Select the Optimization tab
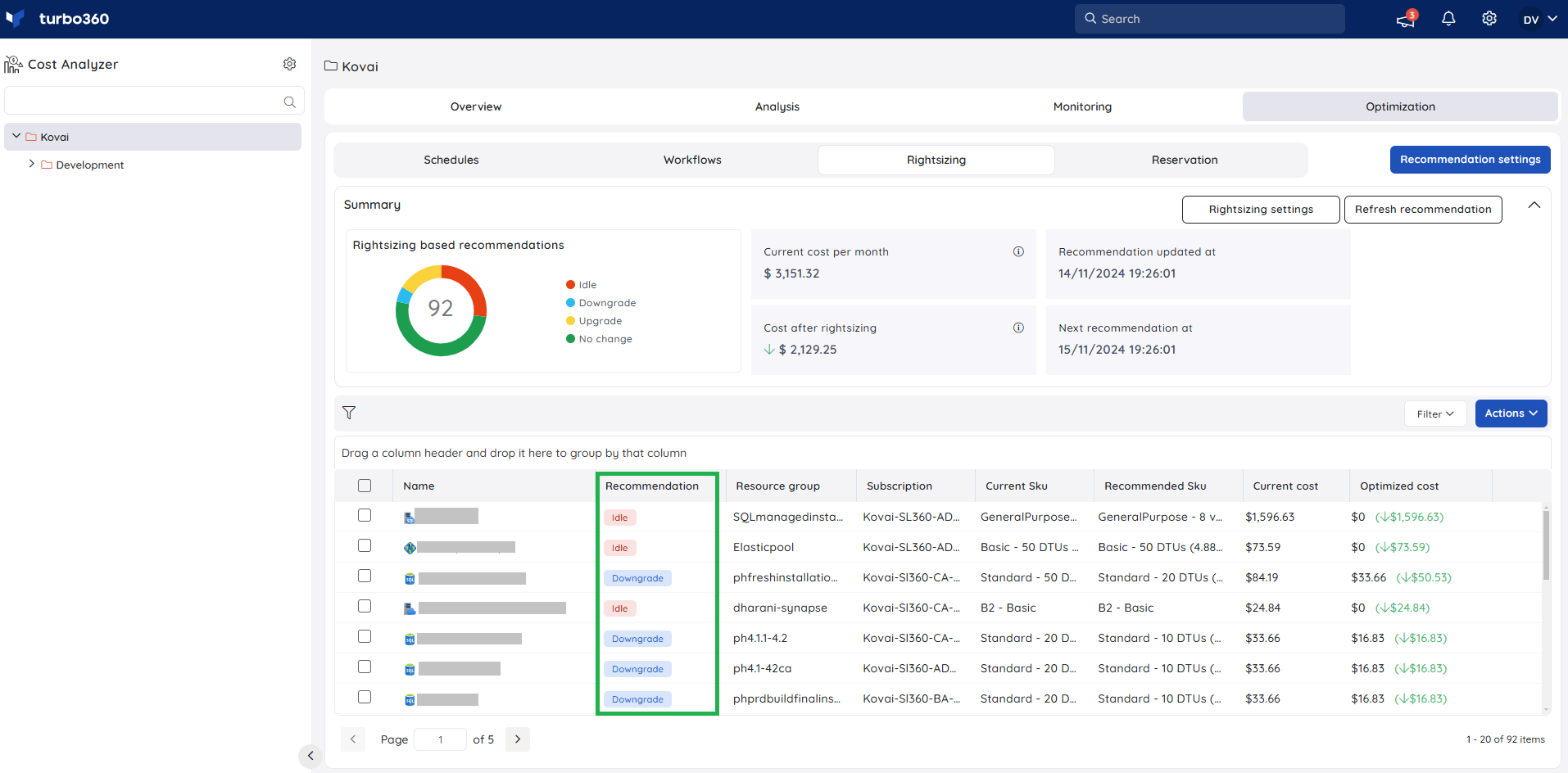Screen dimensions: 1568x773 click(1400, 106)
